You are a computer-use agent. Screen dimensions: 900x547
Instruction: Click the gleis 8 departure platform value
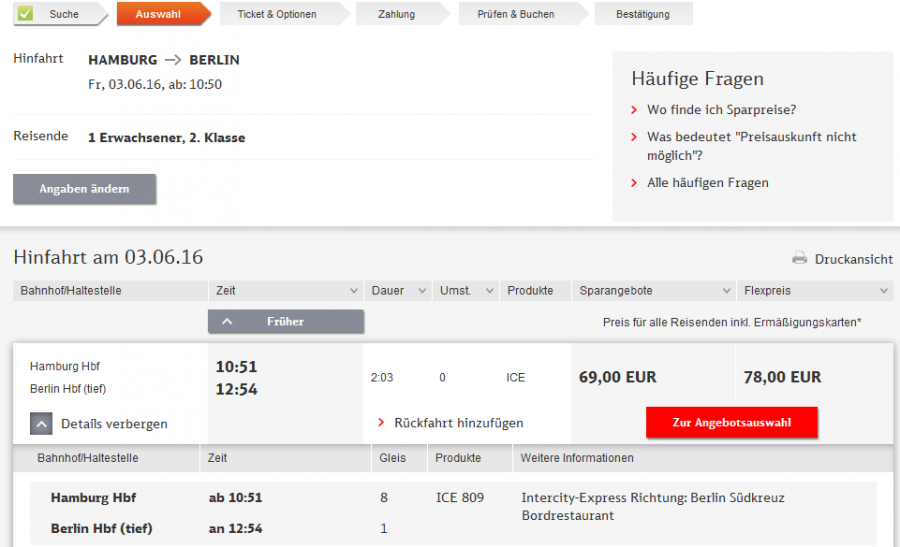click(x=383, y=498)
